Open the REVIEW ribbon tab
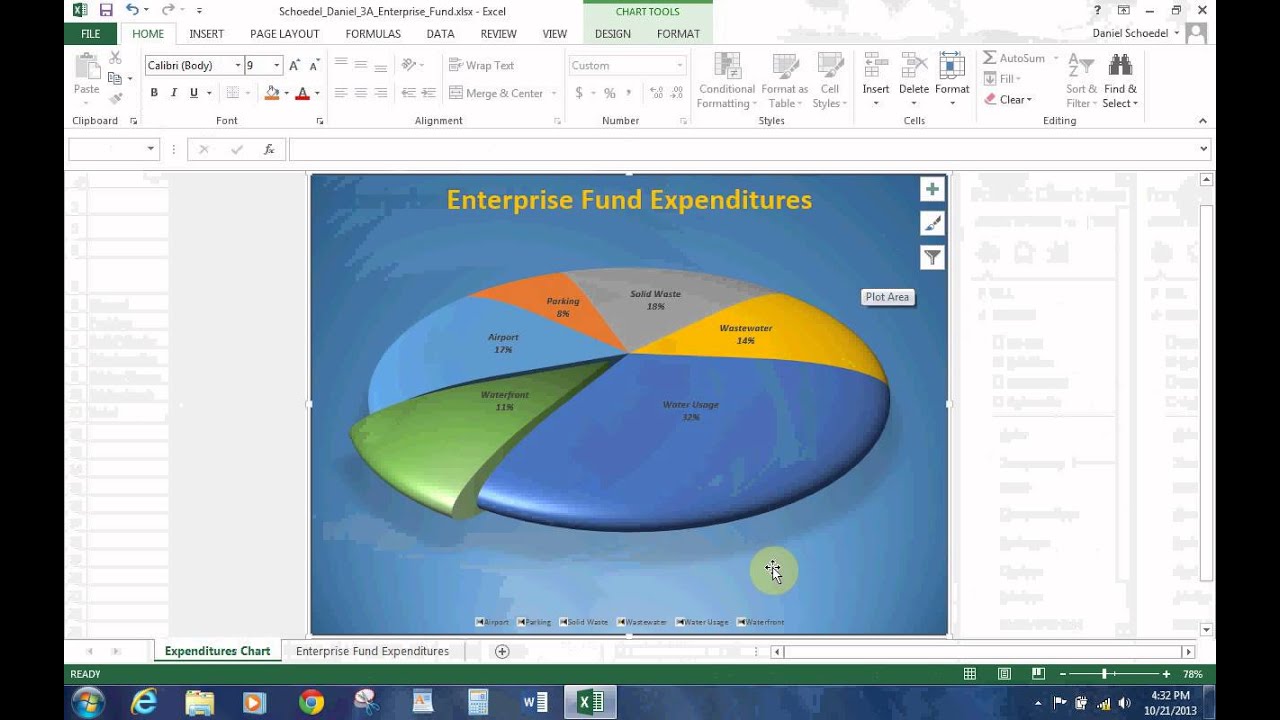 (x=498, y=33)
